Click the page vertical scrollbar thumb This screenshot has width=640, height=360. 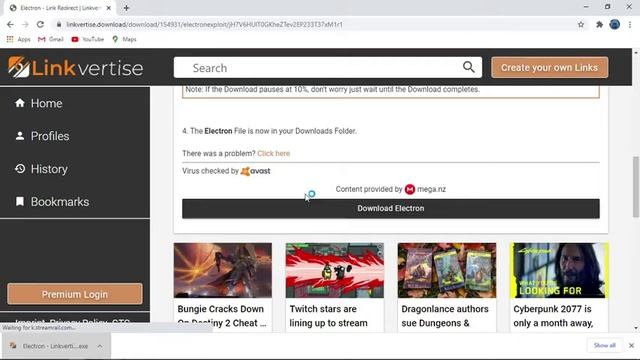pos(636,187)
